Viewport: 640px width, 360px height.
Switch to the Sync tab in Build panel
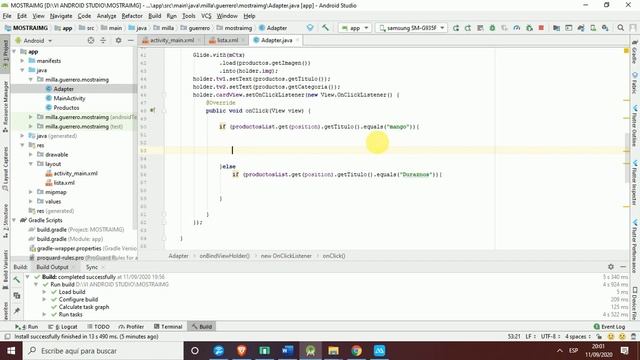[x=92, y=267]
